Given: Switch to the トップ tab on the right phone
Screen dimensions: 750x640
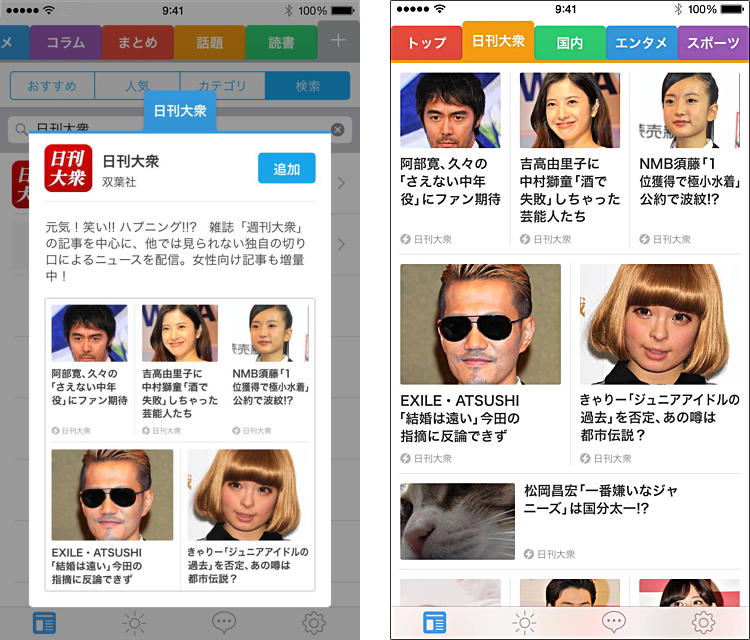Looking at the screenshot, I should click(x=427, y=43).
